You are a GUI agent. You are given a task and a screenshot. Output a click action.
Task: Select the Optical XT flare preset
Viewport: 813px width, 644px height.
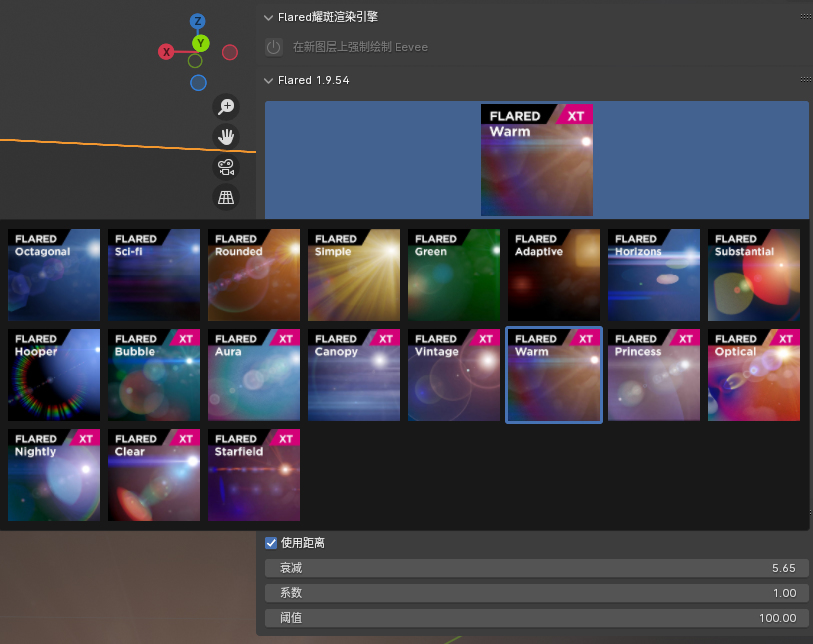coord(754,375)
